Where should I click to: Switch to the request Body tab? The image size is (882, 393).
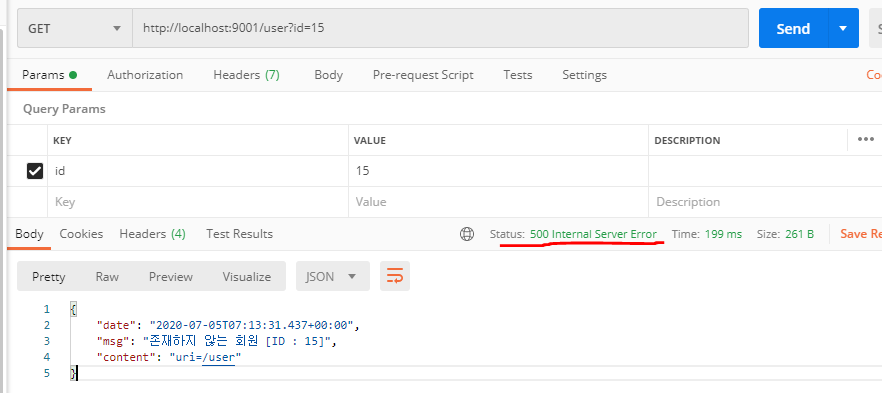328,75
